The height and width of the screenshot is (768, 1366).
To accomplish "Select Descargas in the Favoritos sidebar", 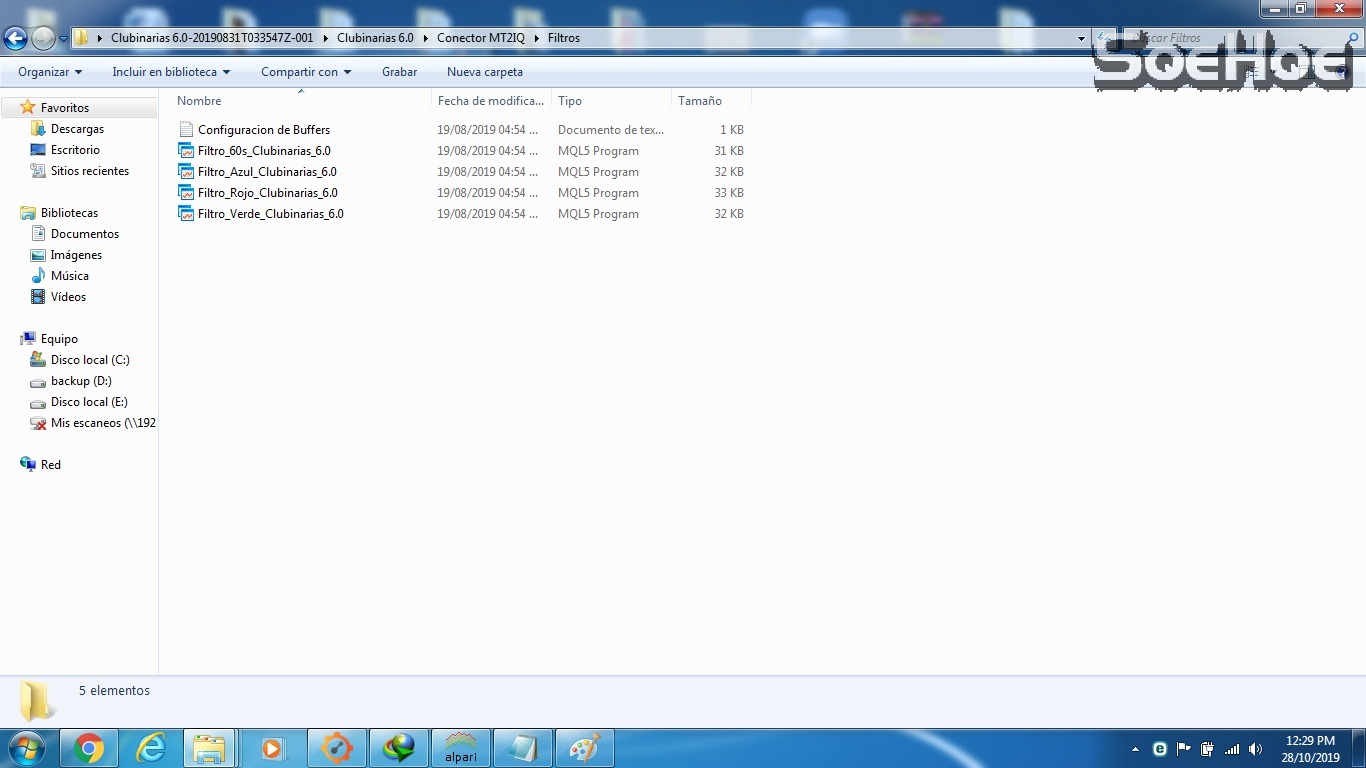I will (77, 129).
